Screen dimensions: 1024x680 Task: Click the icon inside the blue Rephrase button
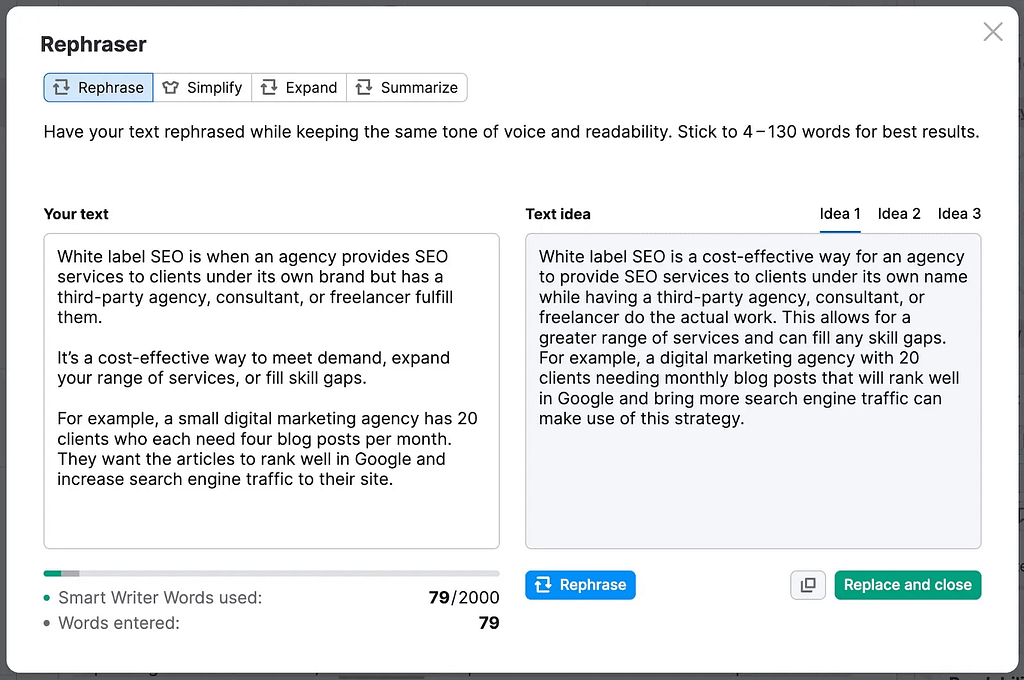tap(543, 585)
